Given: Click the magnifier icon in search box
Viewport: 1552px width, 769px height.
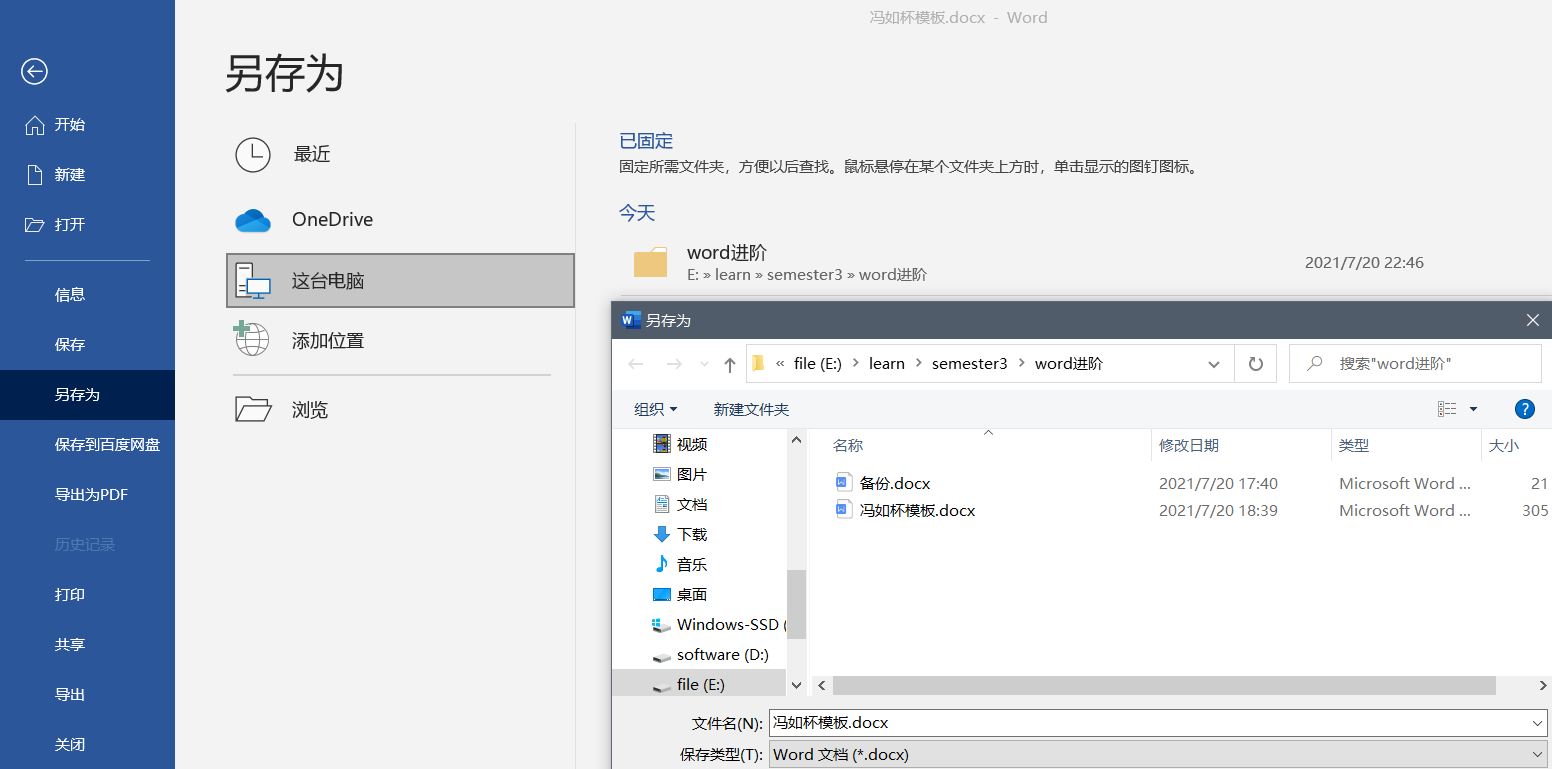Looking at the screenshot, I should [1316, 364].
